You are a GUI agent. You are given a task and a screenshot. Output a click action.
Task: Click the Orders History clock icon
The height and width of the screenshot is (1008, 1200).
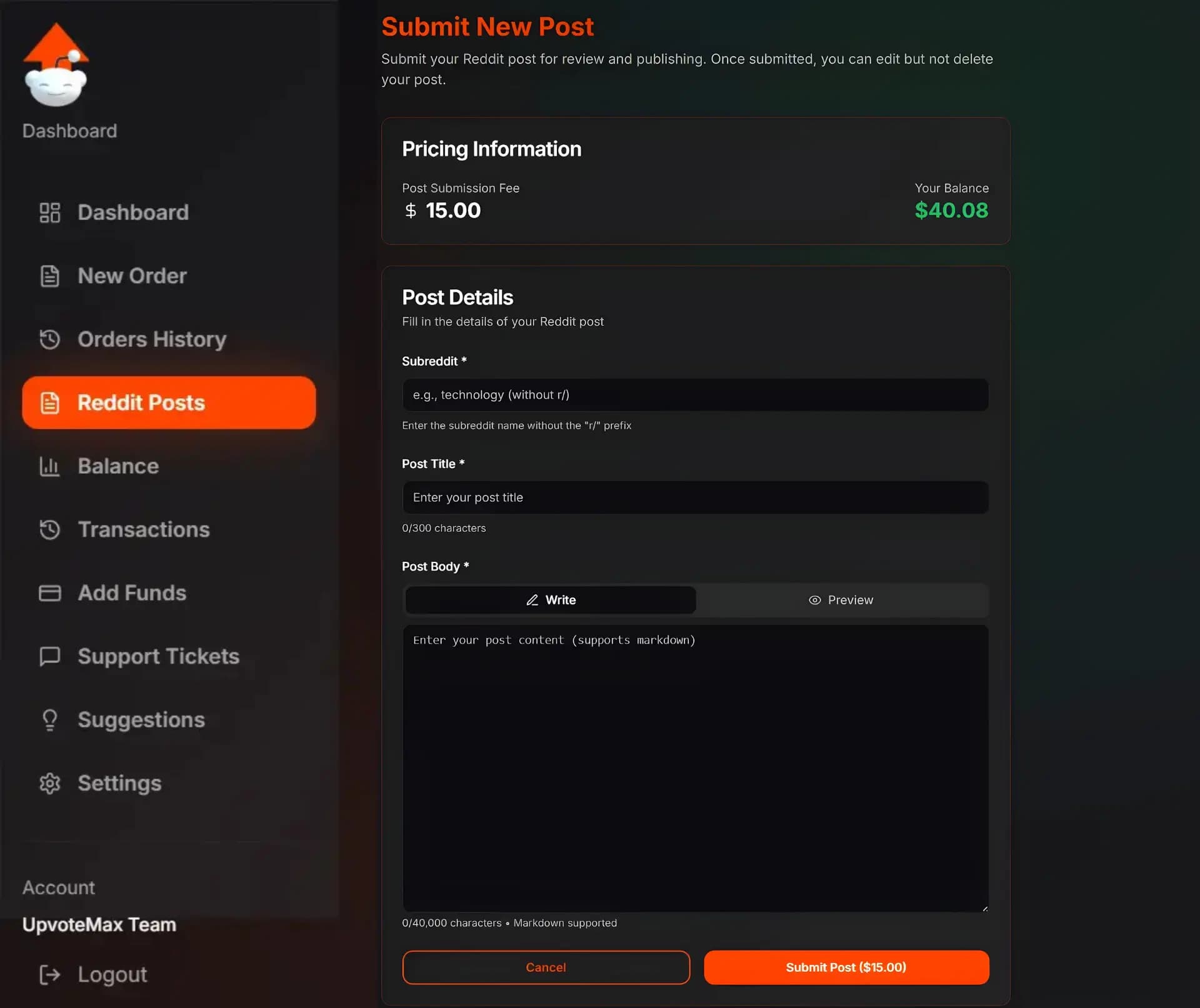pos(50,339)
